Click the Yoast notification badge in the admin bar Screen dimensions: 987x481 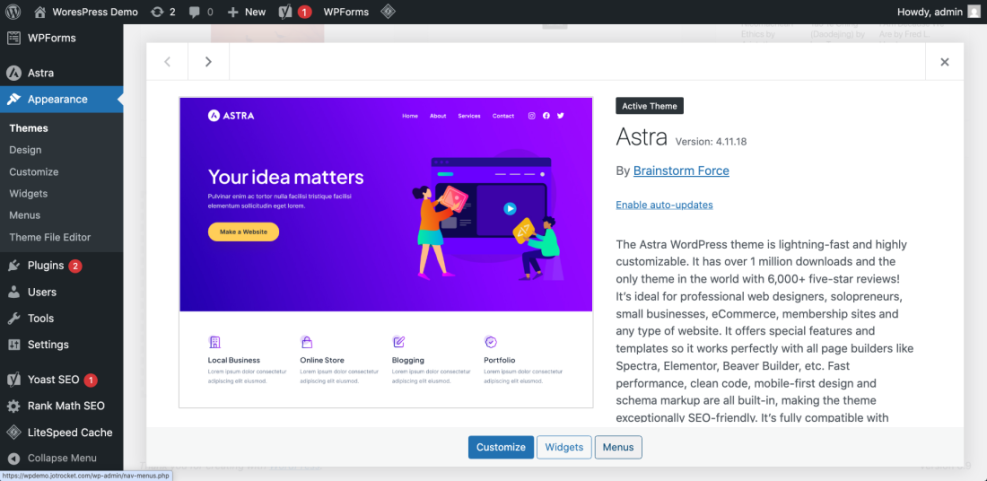click(x=305, y=11)
